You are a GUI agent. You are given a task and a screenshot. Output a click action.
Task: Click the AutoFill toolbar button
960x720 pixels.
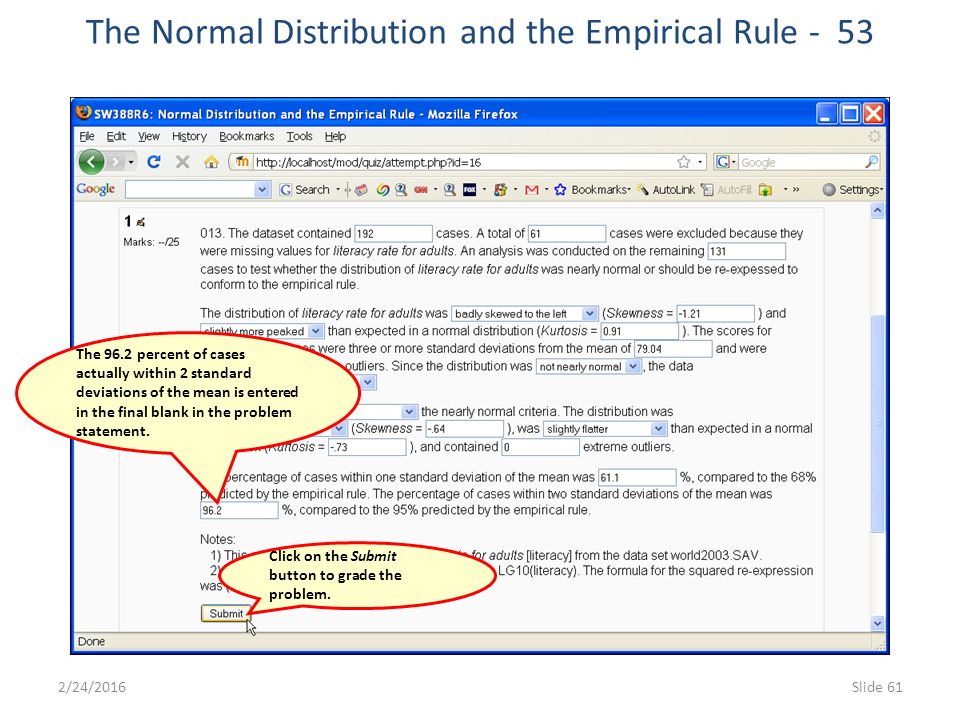(x=726, y=190)
